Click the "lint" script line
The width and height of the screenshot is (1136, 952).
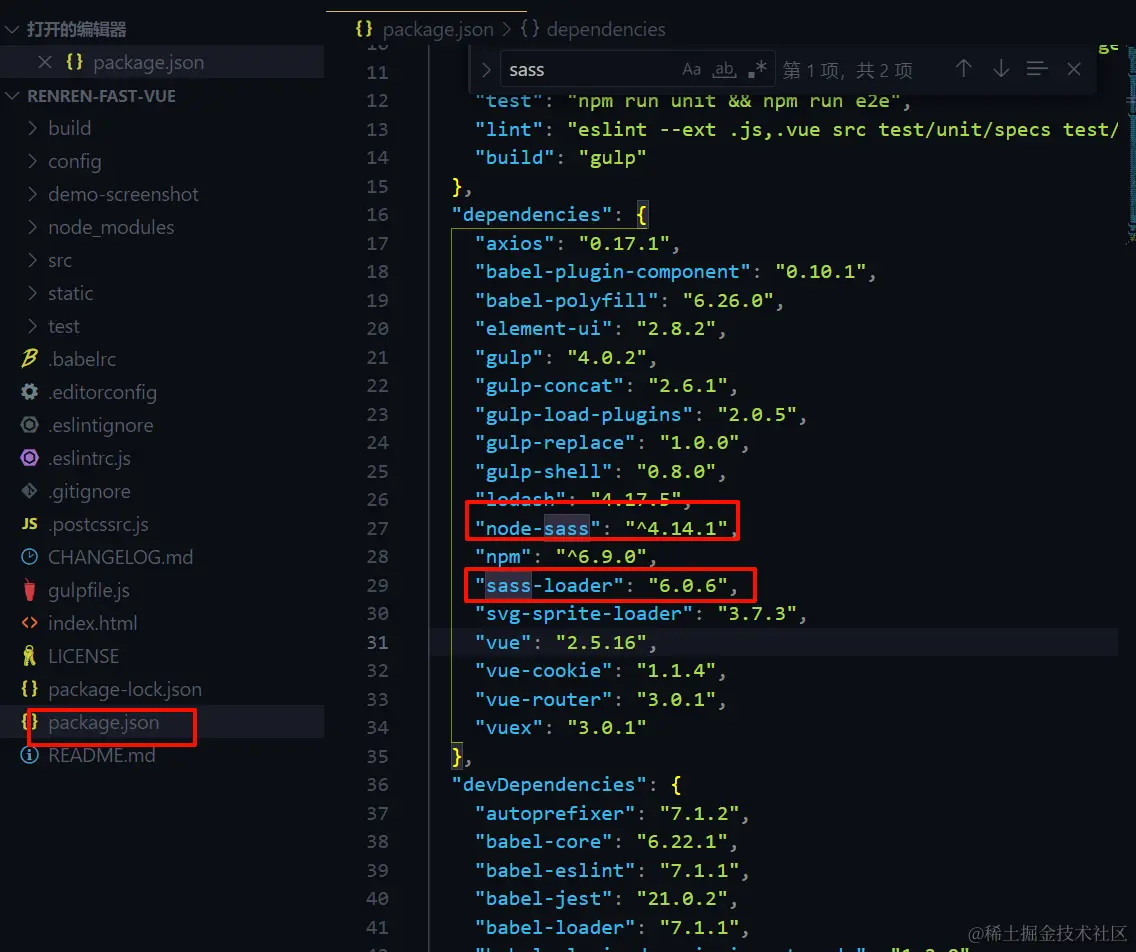click(796, 129)
